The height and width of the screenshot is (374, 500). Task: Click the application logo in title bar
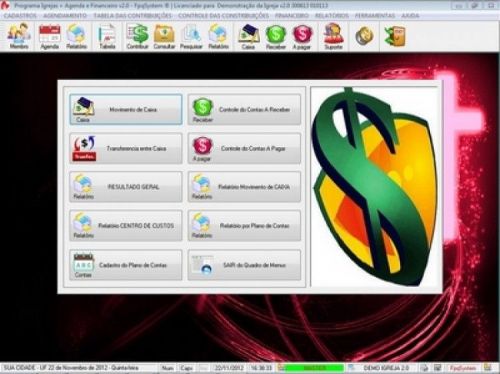pyautogui.click(x=5, y=5)
